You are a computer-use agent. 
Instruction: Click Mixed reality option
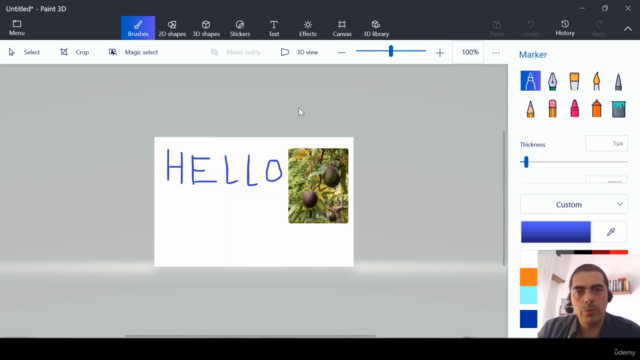click(x=236, y=52)
